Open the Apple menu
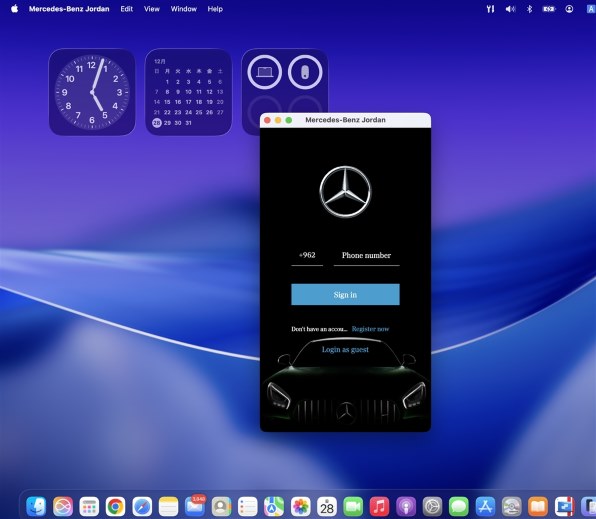The height and width of the screenshot is (519, 596). 14,9
